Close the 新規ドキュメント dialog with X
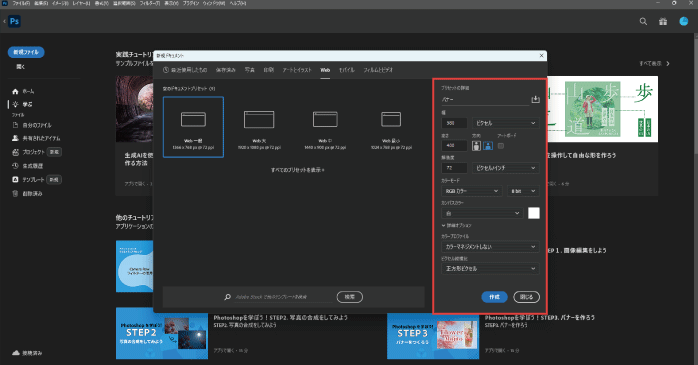 pyautogui.click(x=541, y=56)
